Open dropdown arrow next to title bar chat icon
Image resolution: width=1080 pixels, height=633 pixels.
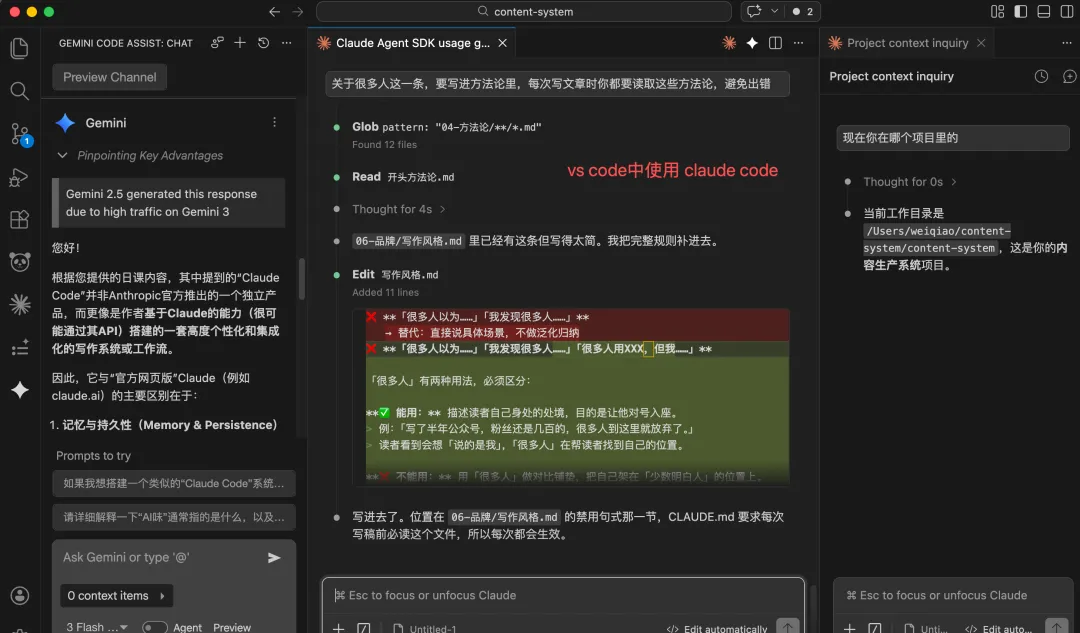(x=774, y=11)
